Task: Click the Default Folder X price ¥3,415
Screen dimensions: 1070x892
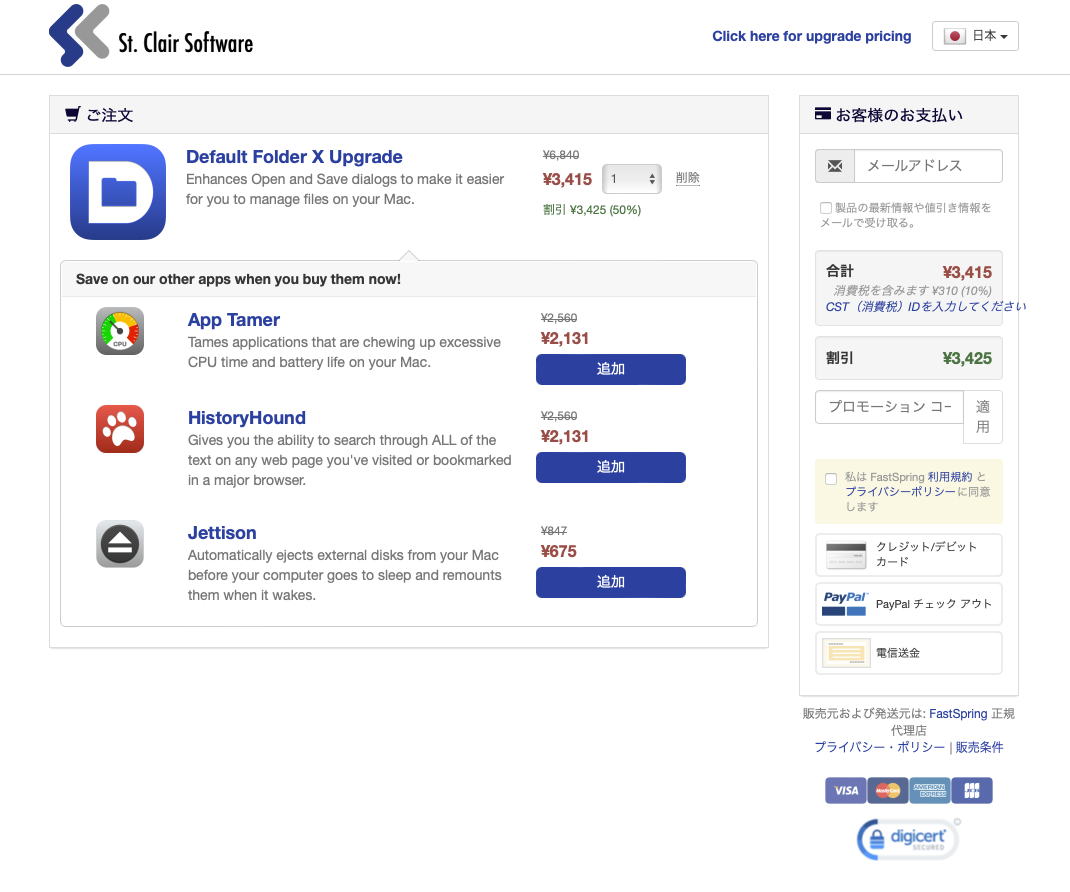Action: [x=567, y=179]
